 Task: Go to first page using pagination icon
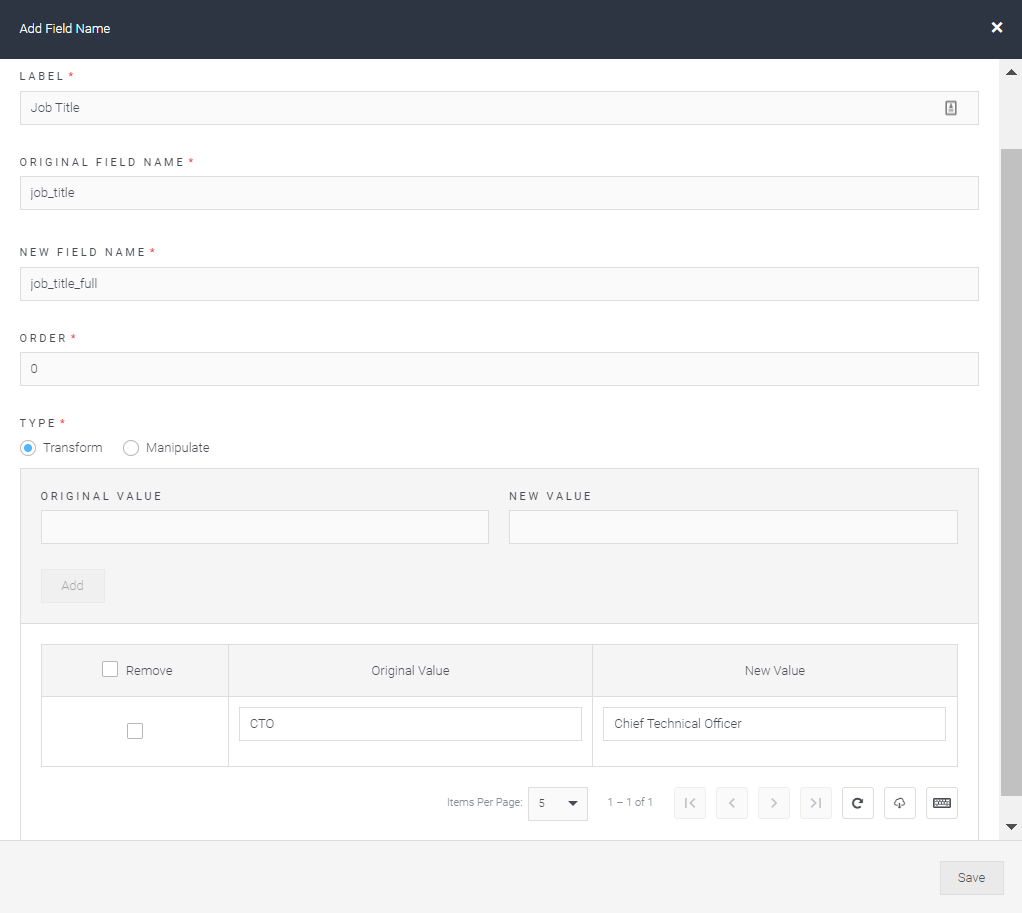coord(689,803)
